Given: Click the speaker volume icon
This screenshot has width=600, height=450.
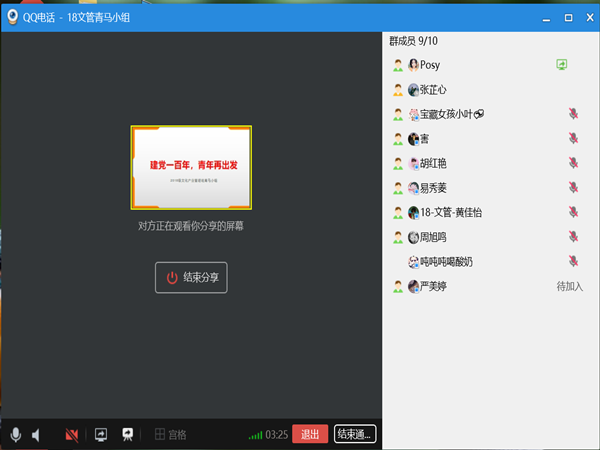Looking at the screenshot, I should tap(36, 435).
